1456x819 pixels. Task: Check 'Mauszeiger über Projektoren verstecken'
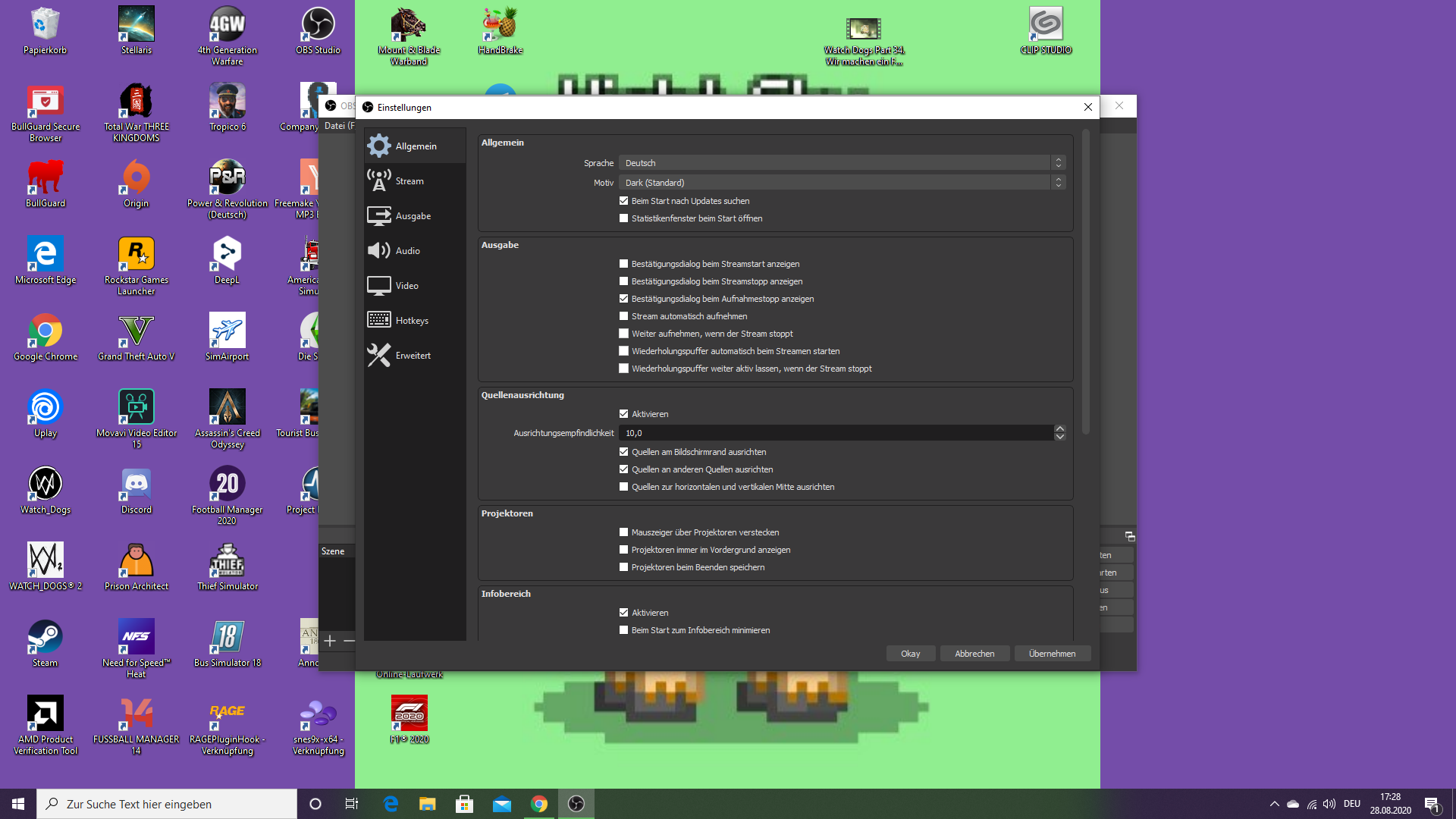(623, 532)
